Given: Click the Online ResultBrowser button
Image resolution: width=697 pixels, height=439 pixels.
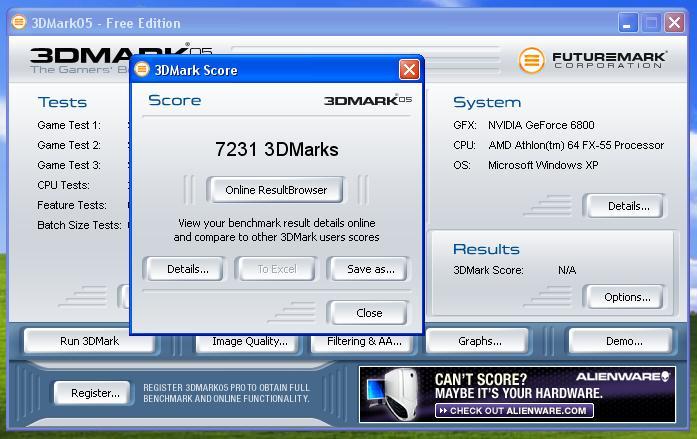Looking at the screenshot, I should (275, 190).
